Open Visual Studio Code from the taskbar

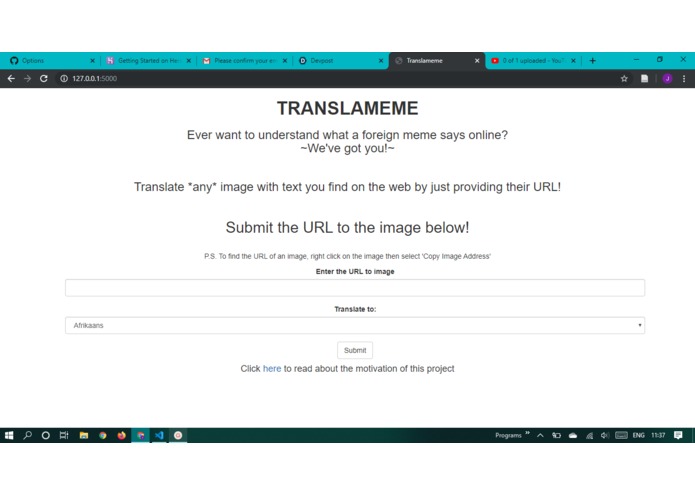coord(159,436)
